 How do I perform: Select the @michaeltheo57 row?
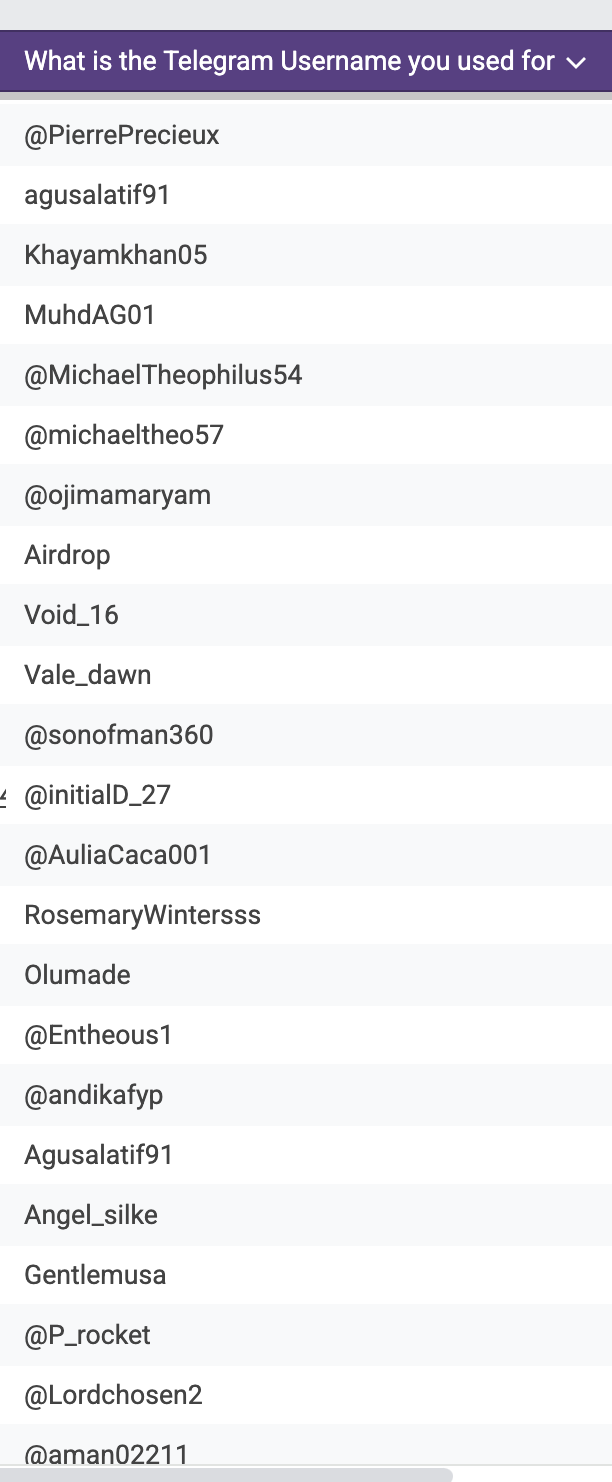coord(306,435)
